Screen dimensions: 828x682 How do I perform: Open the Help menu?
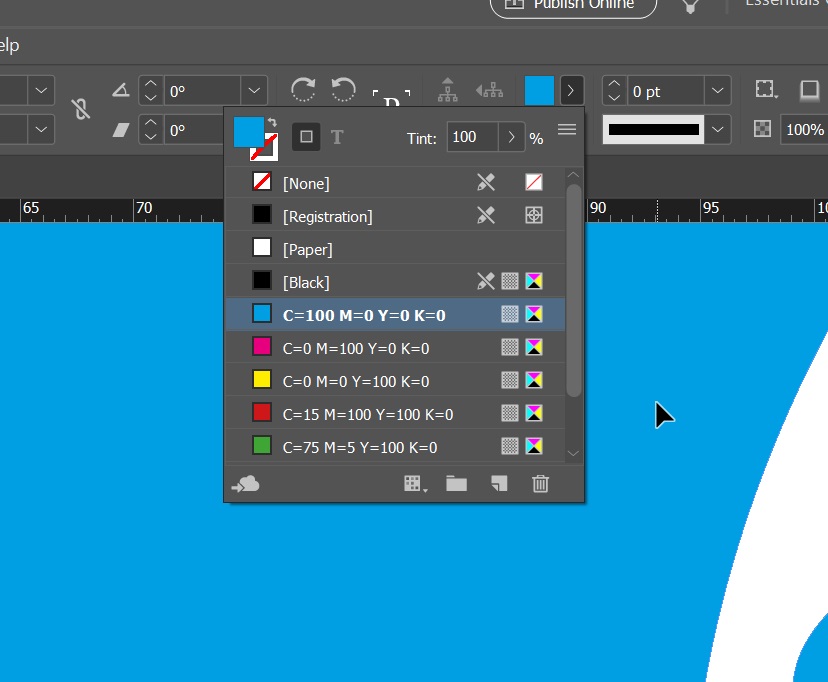[x=9, y=45]
